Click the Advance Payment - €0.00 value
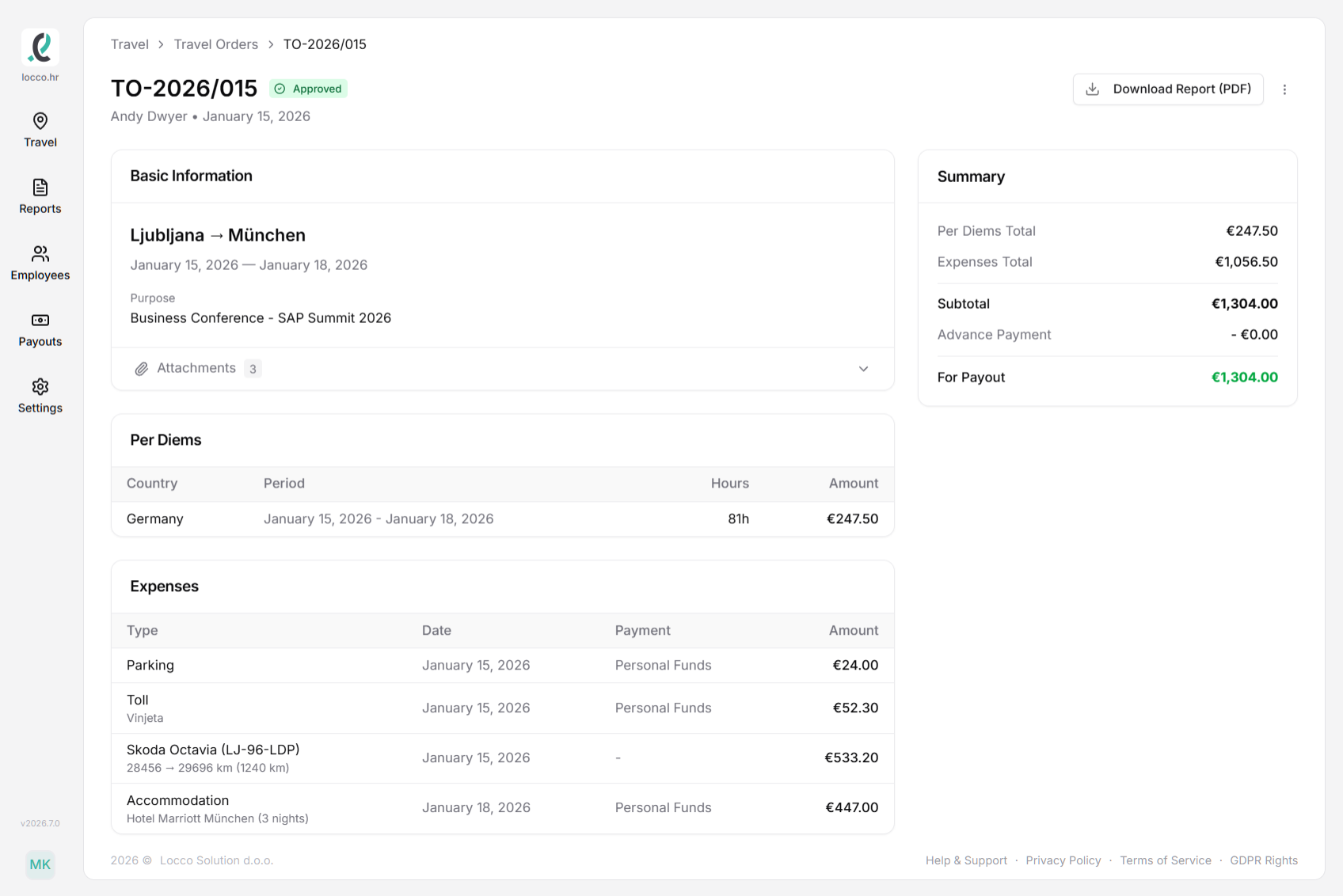1343x896 pixels. 1254,335
